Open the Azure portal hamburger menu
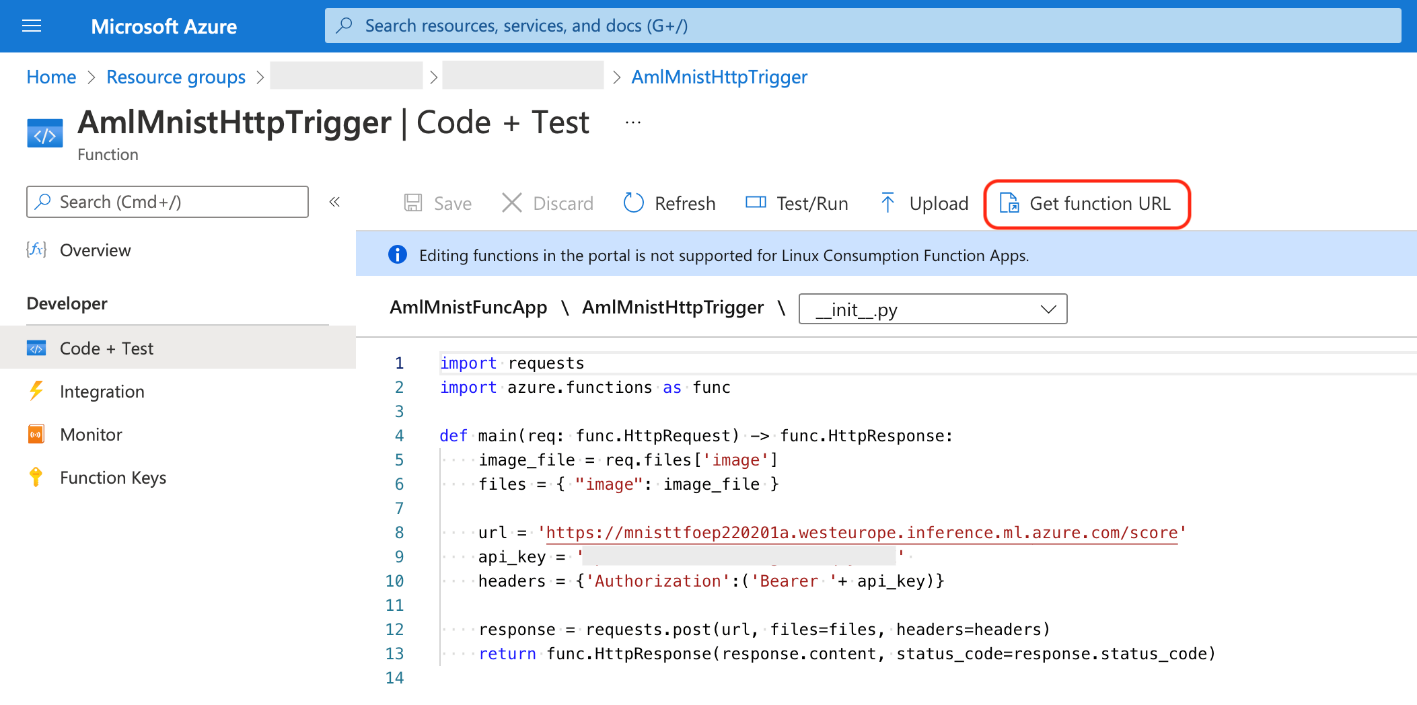Screen dimensions: 1417x705 31,26
